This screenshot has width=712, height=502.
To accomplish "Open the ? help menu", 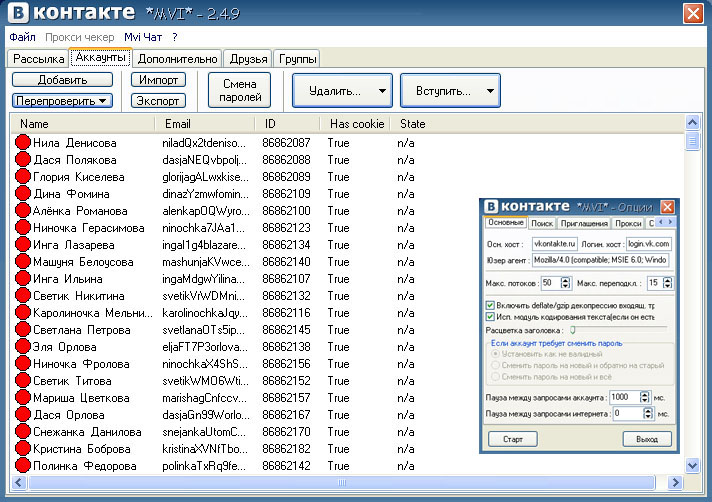I will (x=175, y=37).
